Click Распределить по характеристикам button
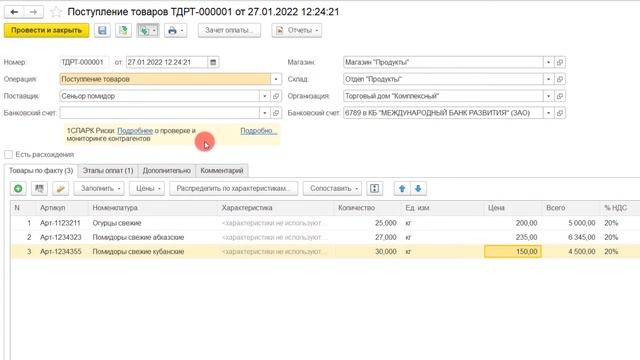The width and height of the screenshot is (640, 360). pyautogui.click(x=233, y=189)
